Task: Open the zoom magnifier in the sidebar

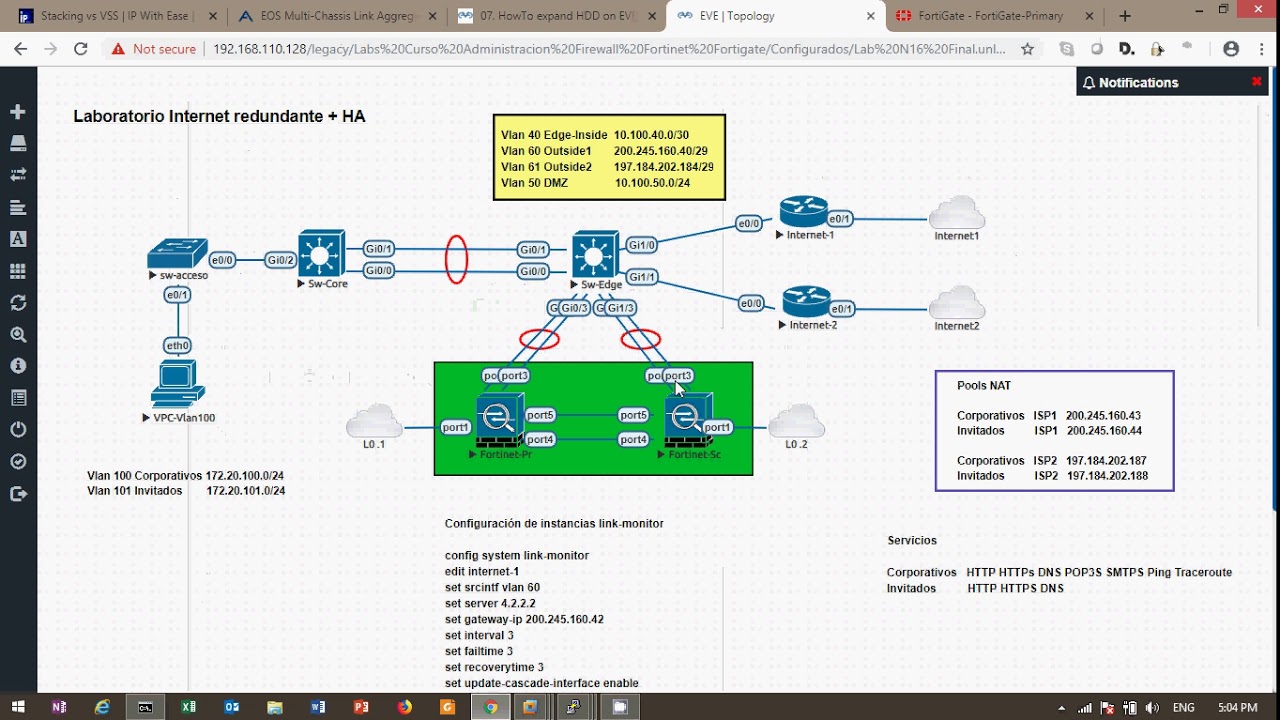Action: point(18,335)
